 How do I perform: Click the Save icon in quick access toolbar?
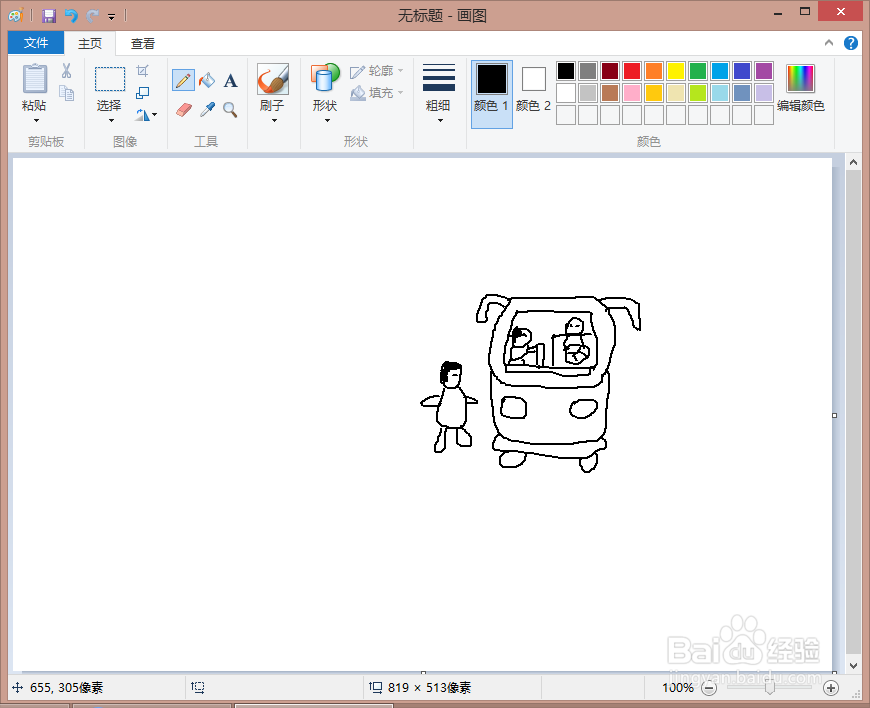tap(49, 16)
